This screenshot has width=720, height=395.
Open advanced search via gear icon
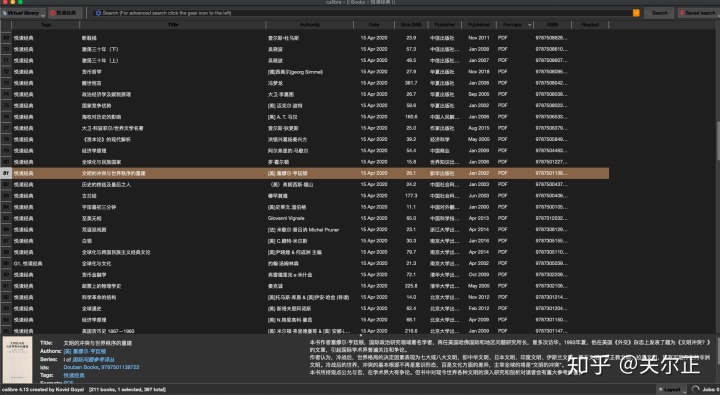pos(98,13)
